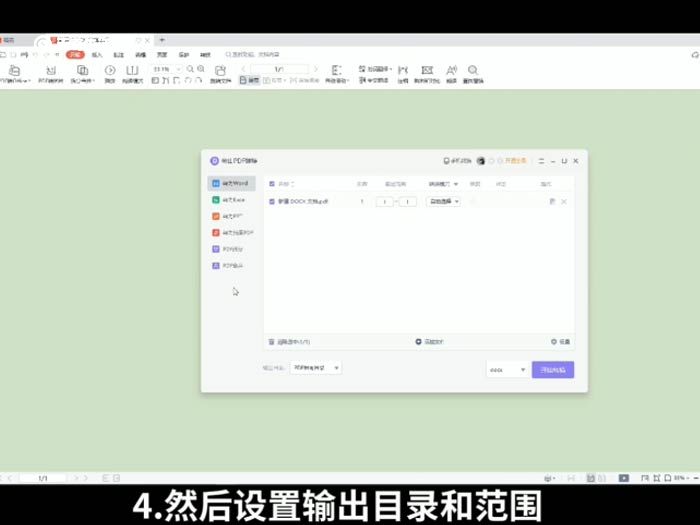The image size is (700, 525).
Task: Click PDF to Image toolbar icon
Action: click(x=51, y=74)
